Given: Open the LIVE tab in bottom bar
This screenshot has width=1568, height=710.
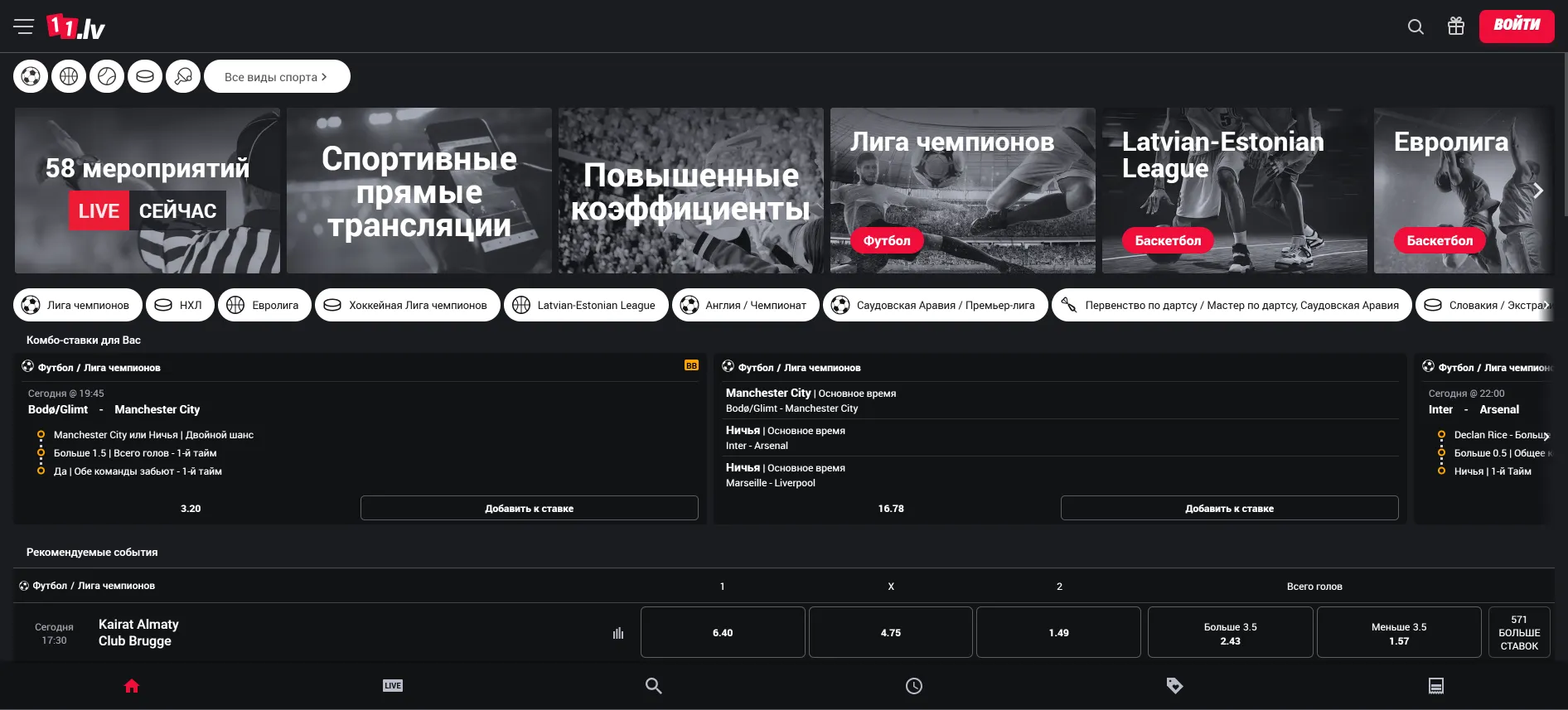Looking at the screenshot, I should (393, 686).
